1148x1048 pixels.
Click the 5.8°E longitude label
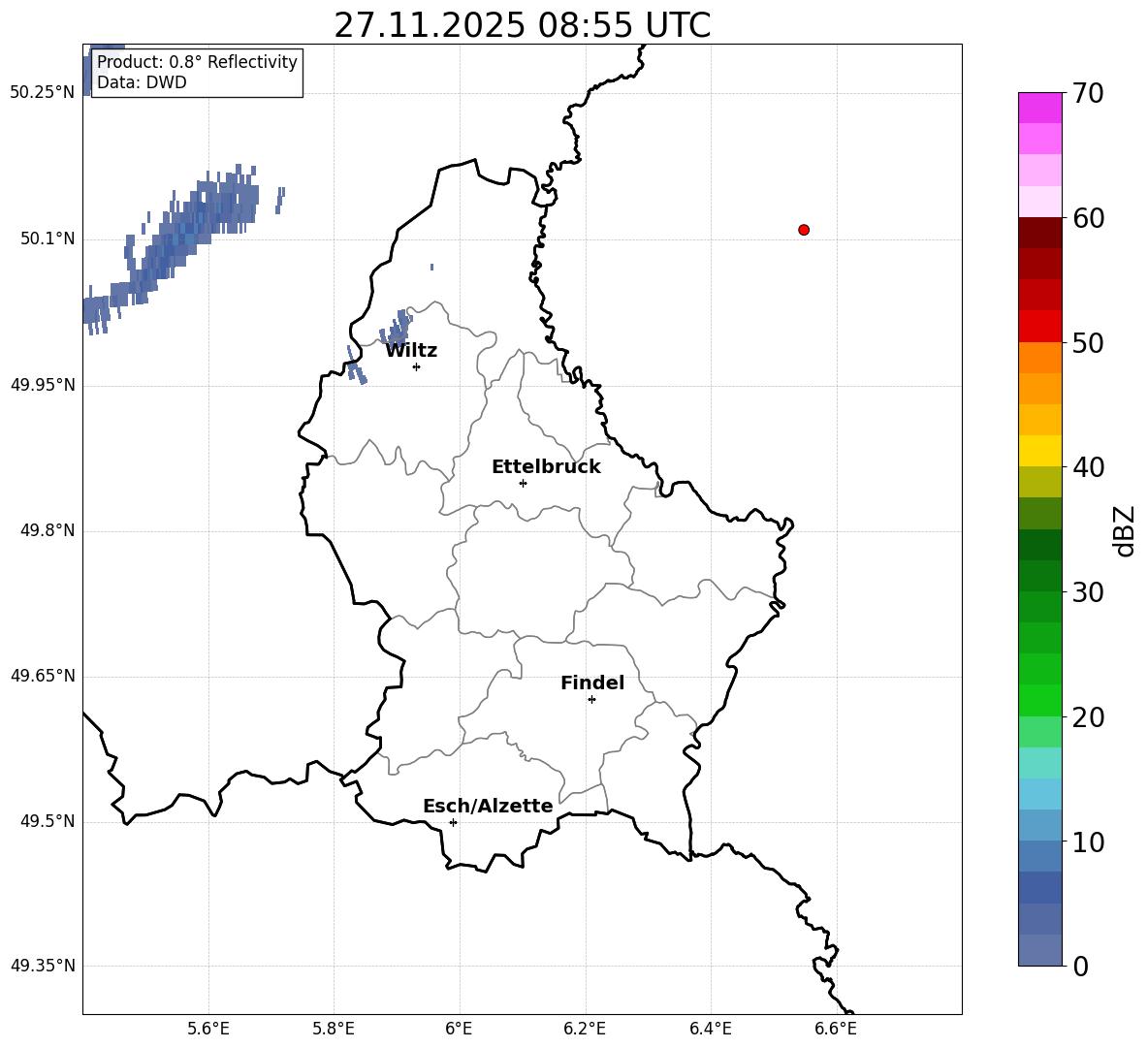[334, 1029]
